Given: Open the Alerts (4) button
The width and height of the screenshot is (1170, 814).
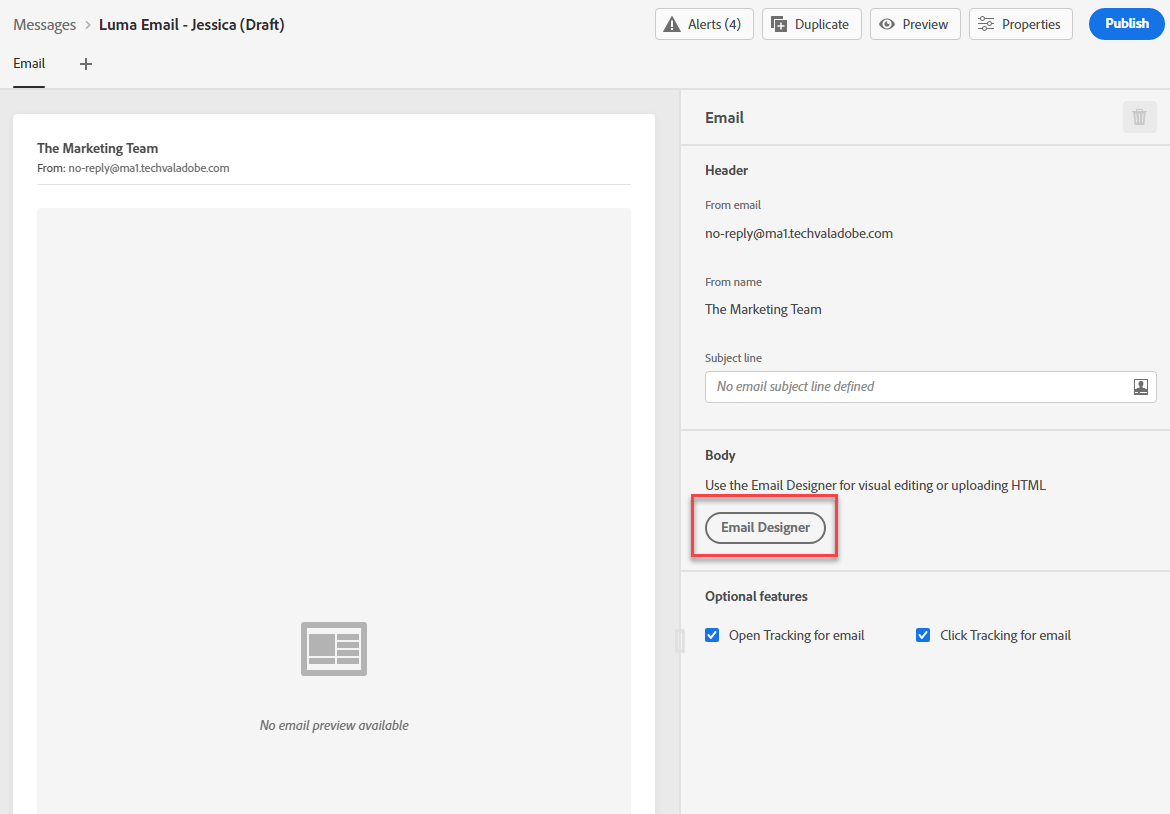Looking at the screenshot, I should click(704, 24).
